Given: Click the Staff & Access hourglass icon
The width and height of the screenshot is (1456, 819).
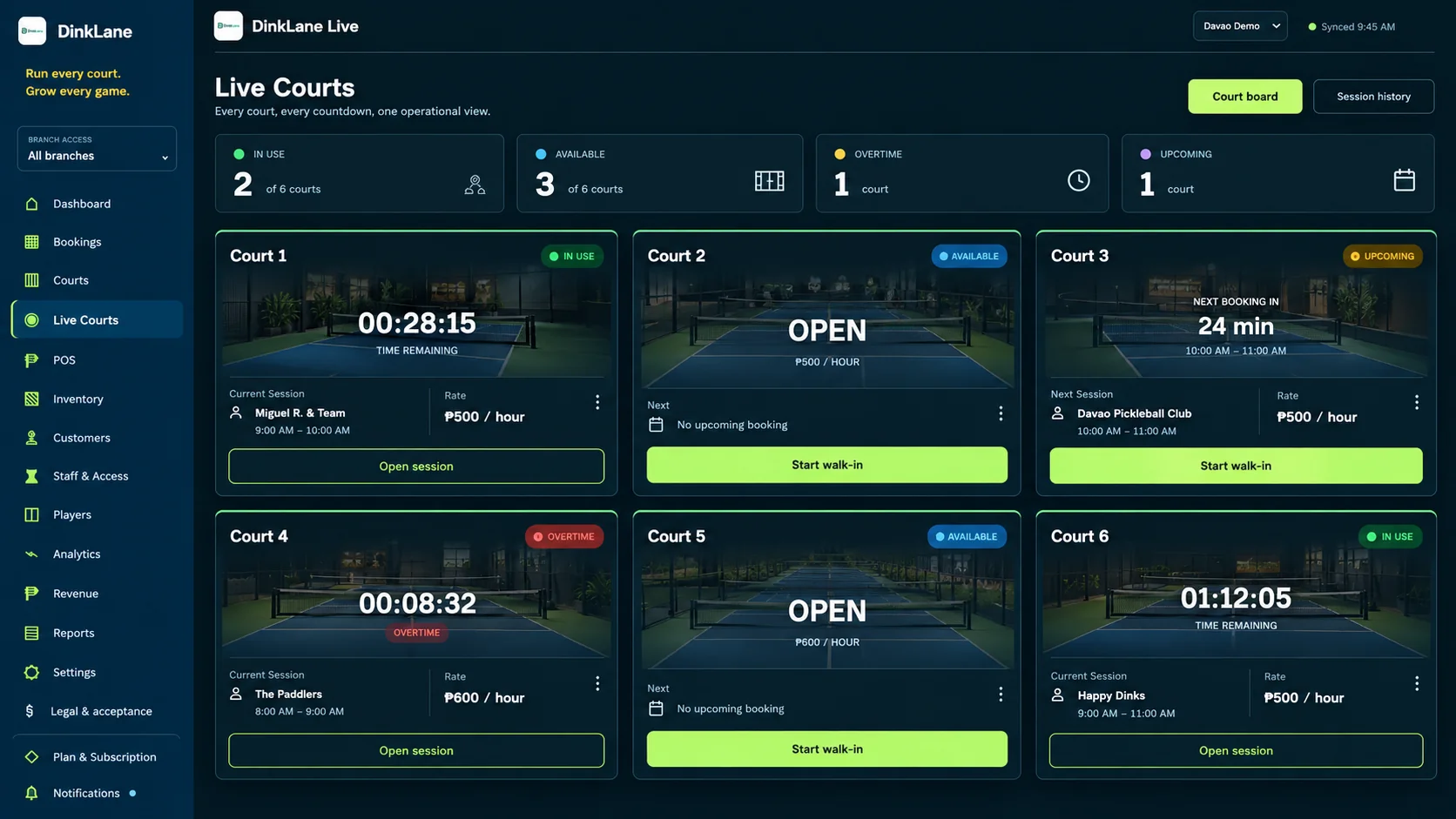Looking at the screenshot, I should coord(31,476).
